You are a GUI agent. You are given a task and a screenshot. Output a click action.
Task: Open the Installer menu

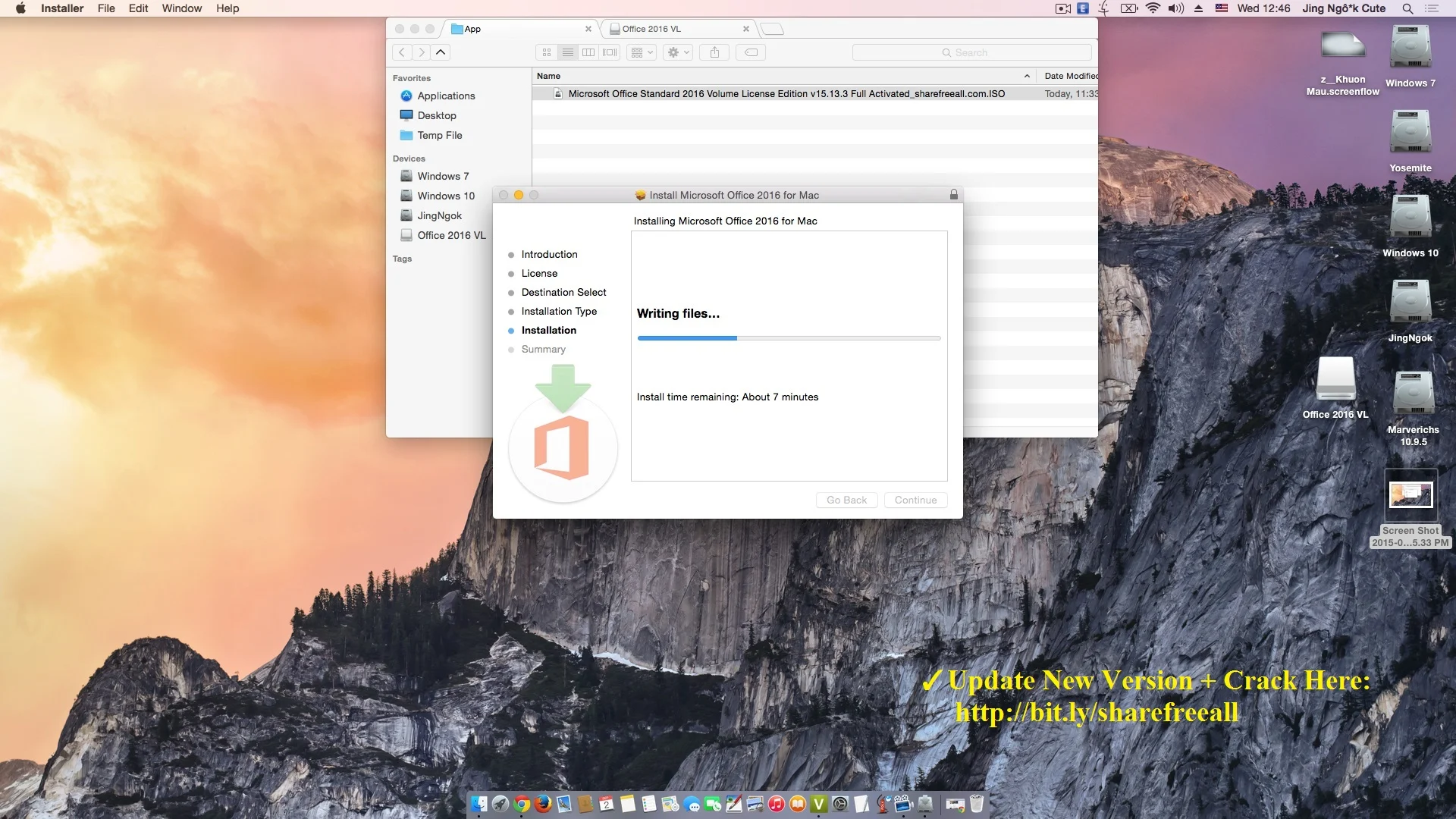click(62, 8)
